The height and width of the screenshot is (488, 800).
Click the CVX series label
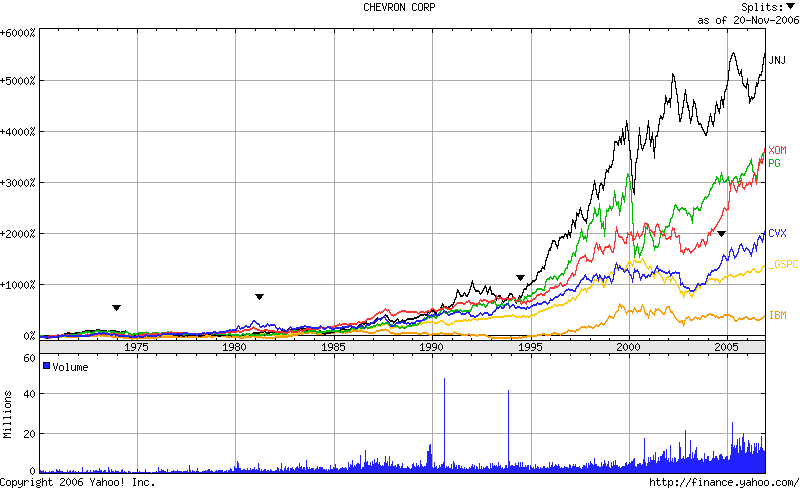coord(778,233)
